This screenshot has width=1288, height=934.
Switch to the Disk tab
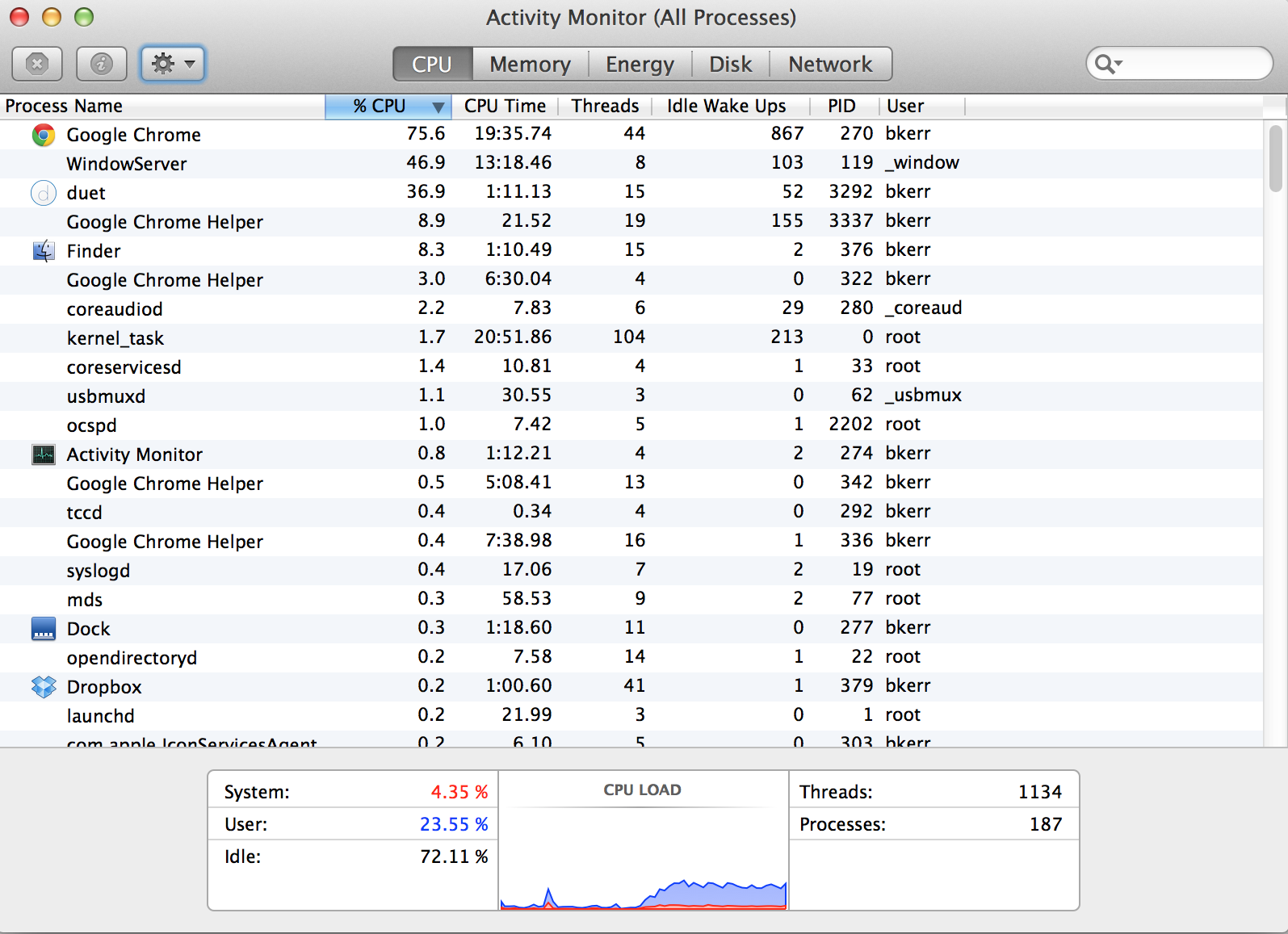click(731, 64)
